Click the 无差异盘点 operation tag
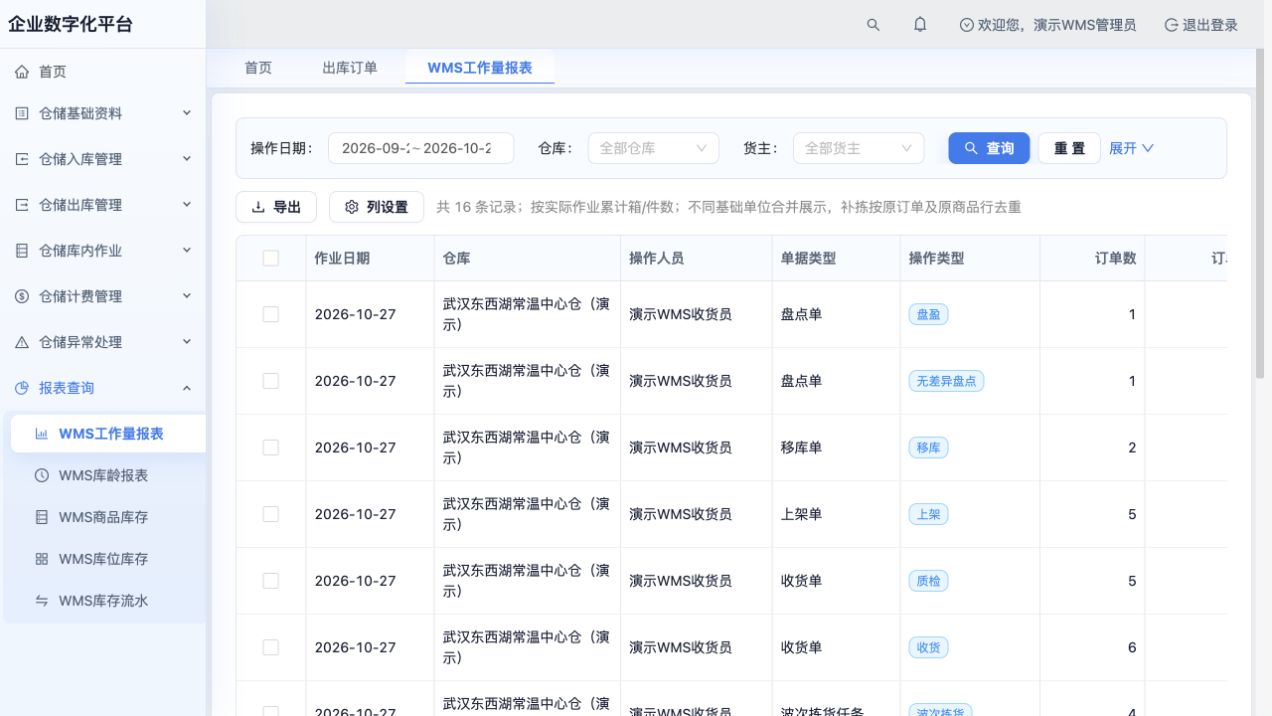 (x=946, y=381)
